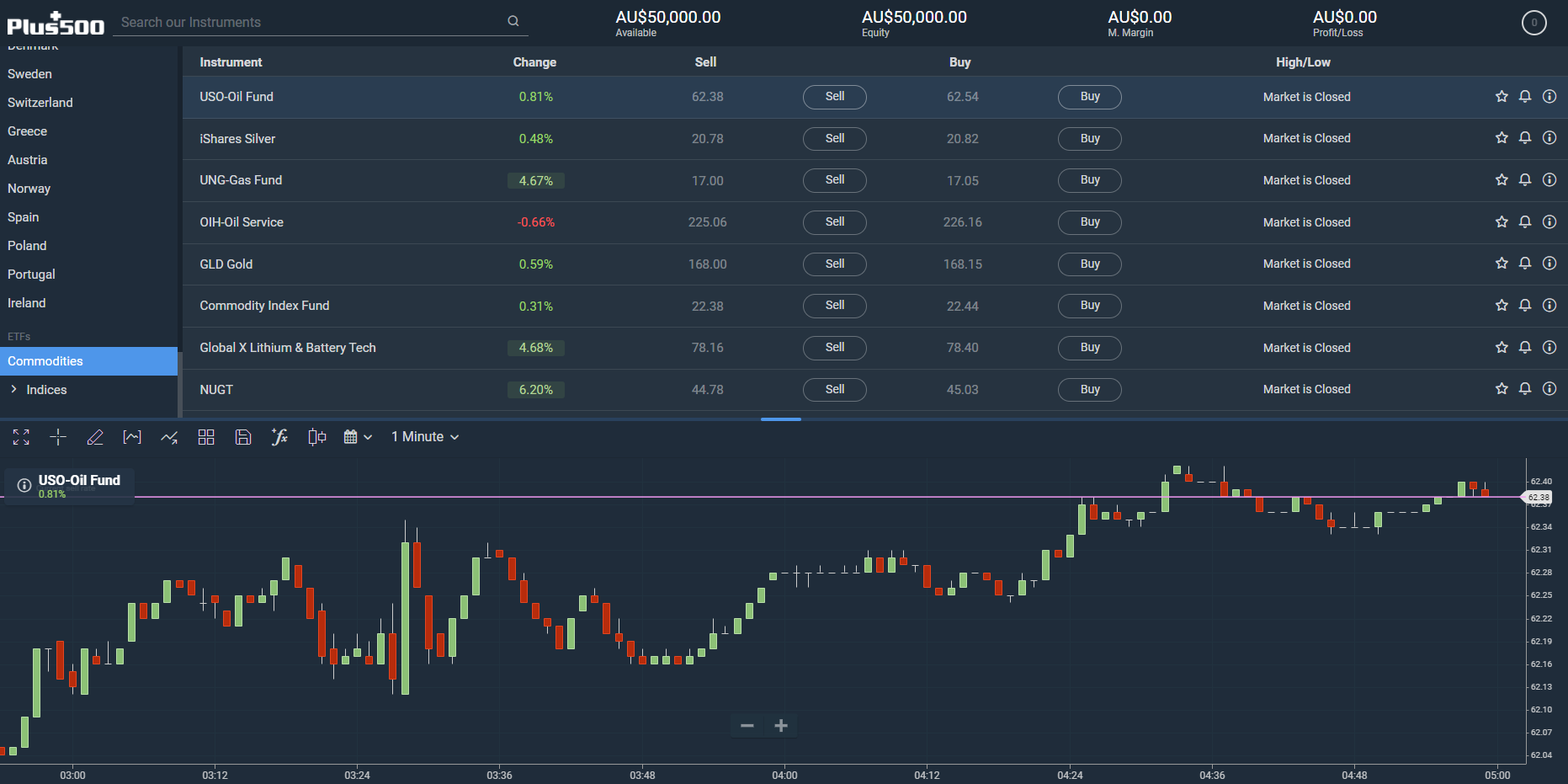The height and width of the screenshot is (784, 1568).
Task: Sell Global X Lithium & Battery Tech
Action: click(835, 348)
